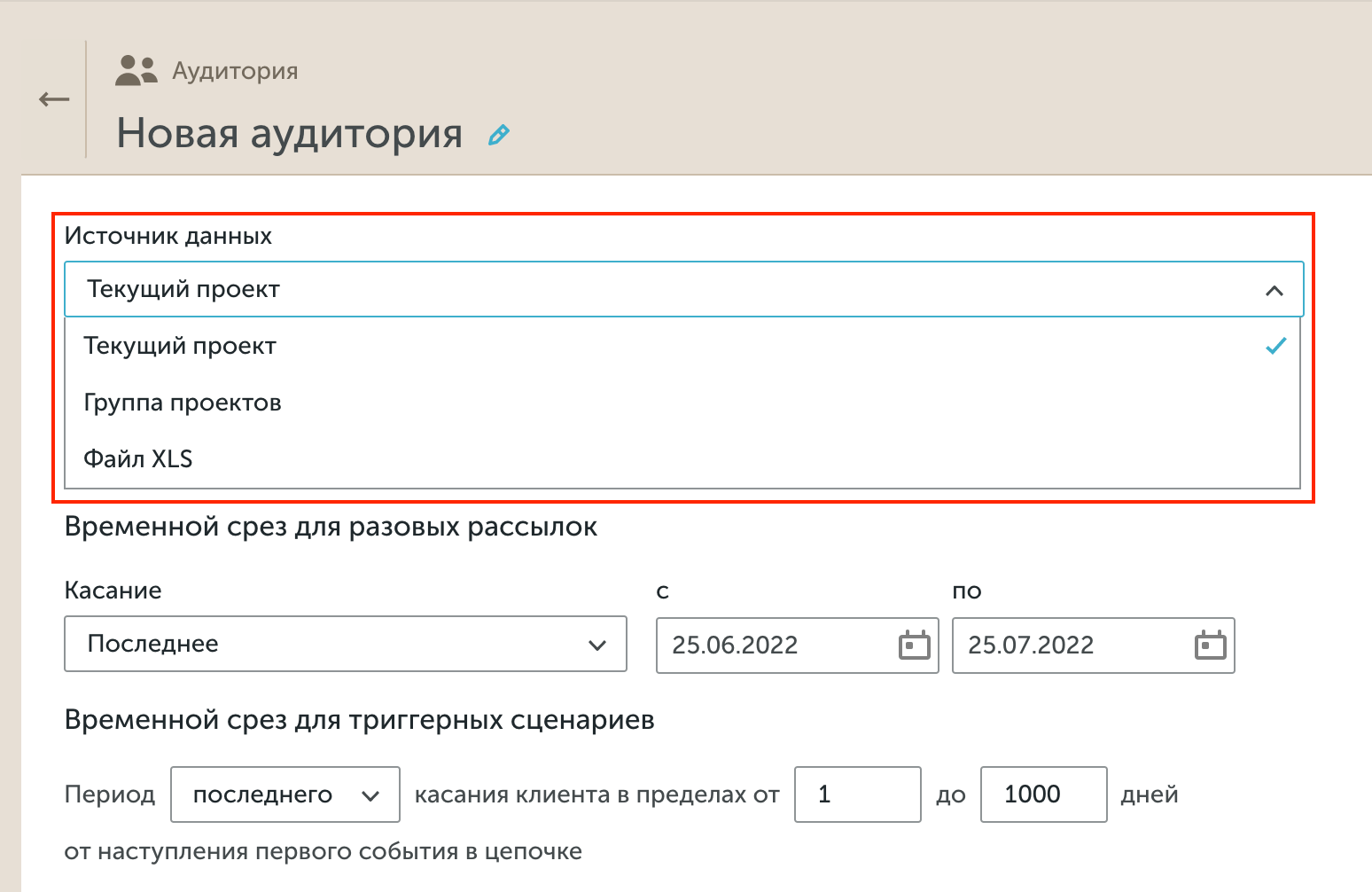Open the calendar picker for the end date
Viewport: 1372px width, 892px height.
pyautogui.click(x=1212, y=646)
